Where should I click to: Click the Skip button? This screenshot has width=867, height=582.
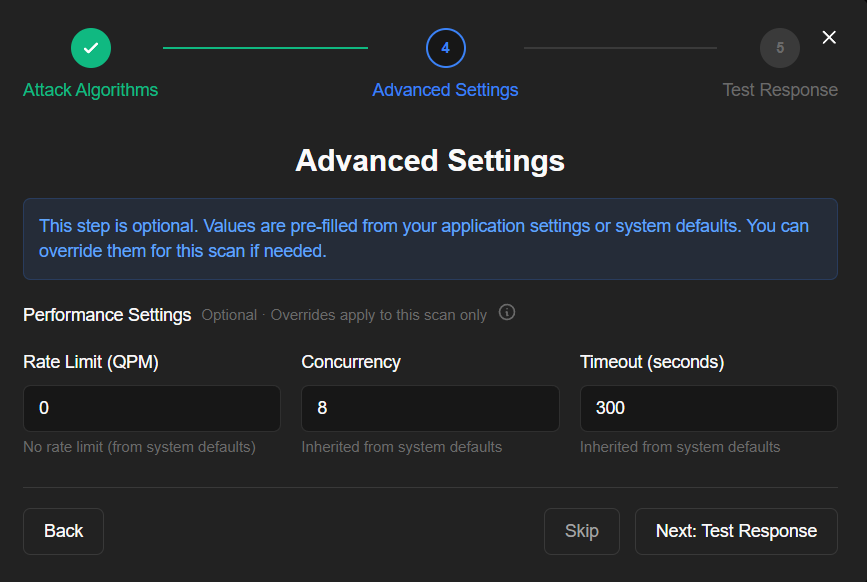(x=582, y=531)
